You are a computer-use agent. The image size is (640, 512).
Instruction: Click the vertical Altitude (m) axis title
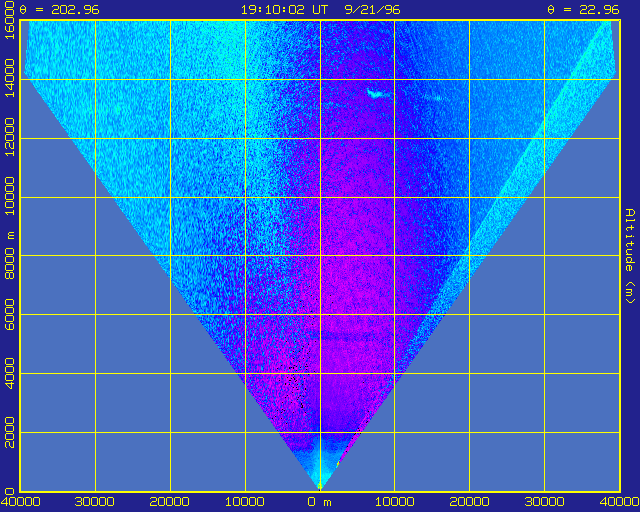click(x=630, y=256)
